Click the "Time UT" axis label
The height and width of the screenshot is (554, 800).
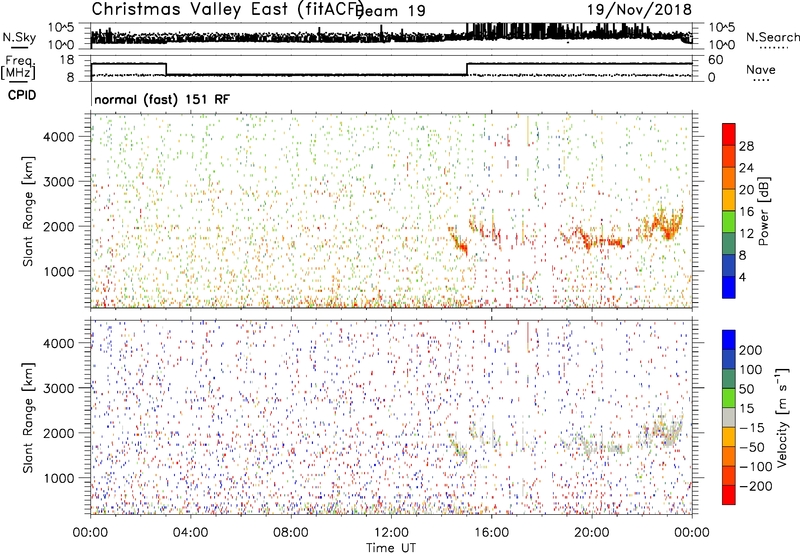(x=391, y=547)
